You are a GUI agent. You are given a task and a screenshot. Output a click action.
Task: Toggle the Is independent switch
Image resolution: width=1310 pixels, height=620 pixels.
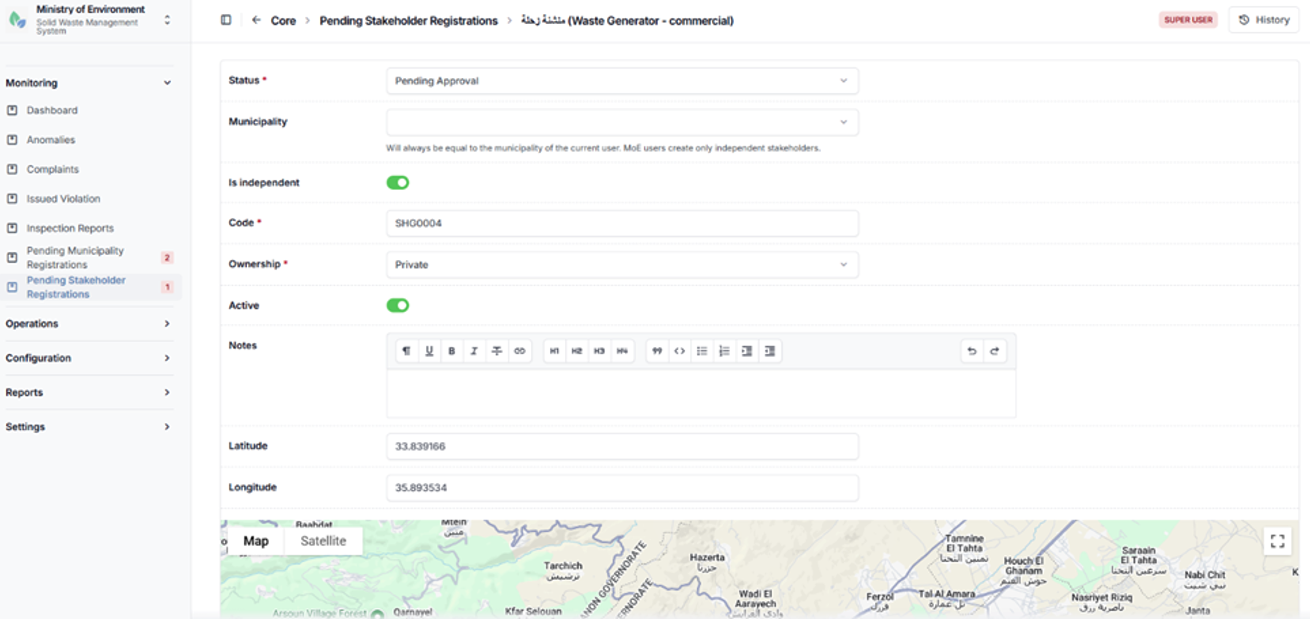point(398,183)
